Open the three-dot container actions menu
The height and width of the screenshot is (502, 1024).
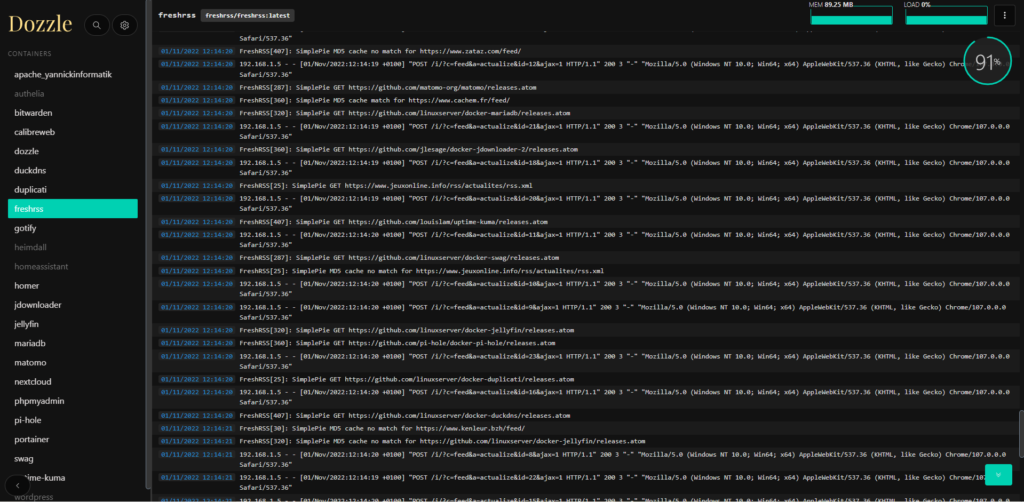(1004, 16)
